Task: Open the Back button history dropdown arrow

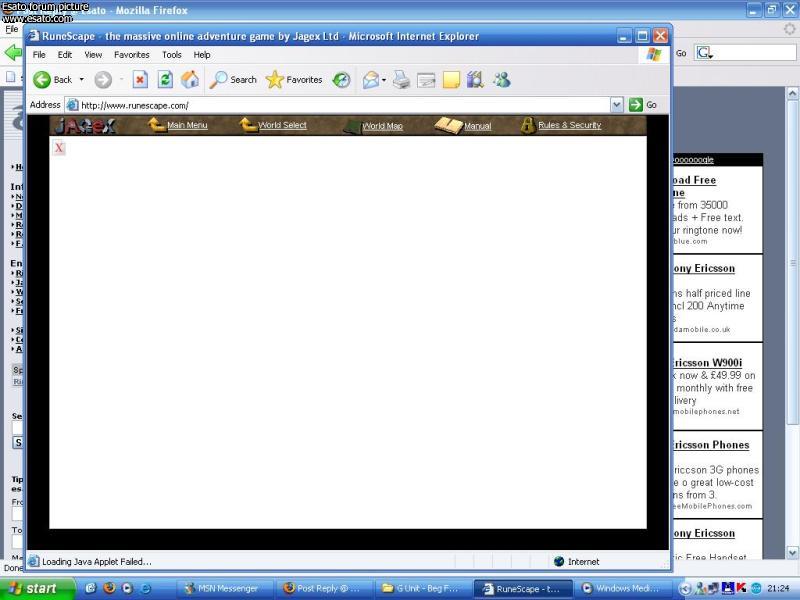Action: coord(82,80)
